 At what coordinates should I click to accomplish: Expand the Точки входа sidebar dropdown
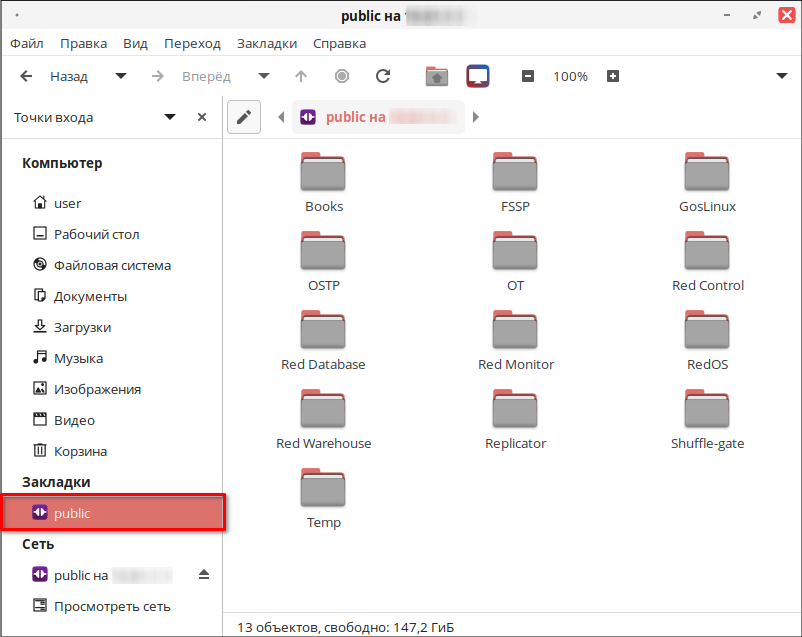point(170,117)
